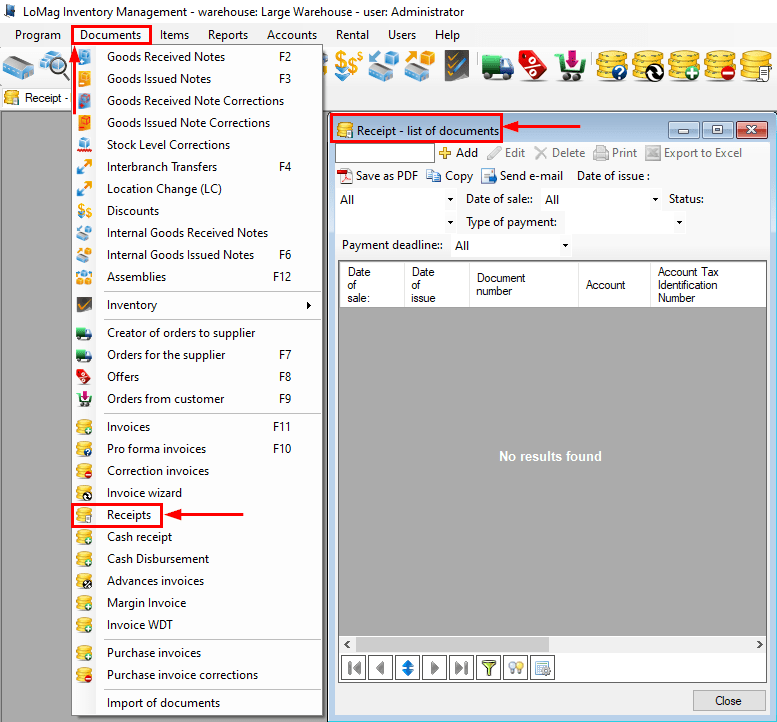This screenshot has height=722, width=777.
Task: Click the Add button
Action: [x=459, y=153]
